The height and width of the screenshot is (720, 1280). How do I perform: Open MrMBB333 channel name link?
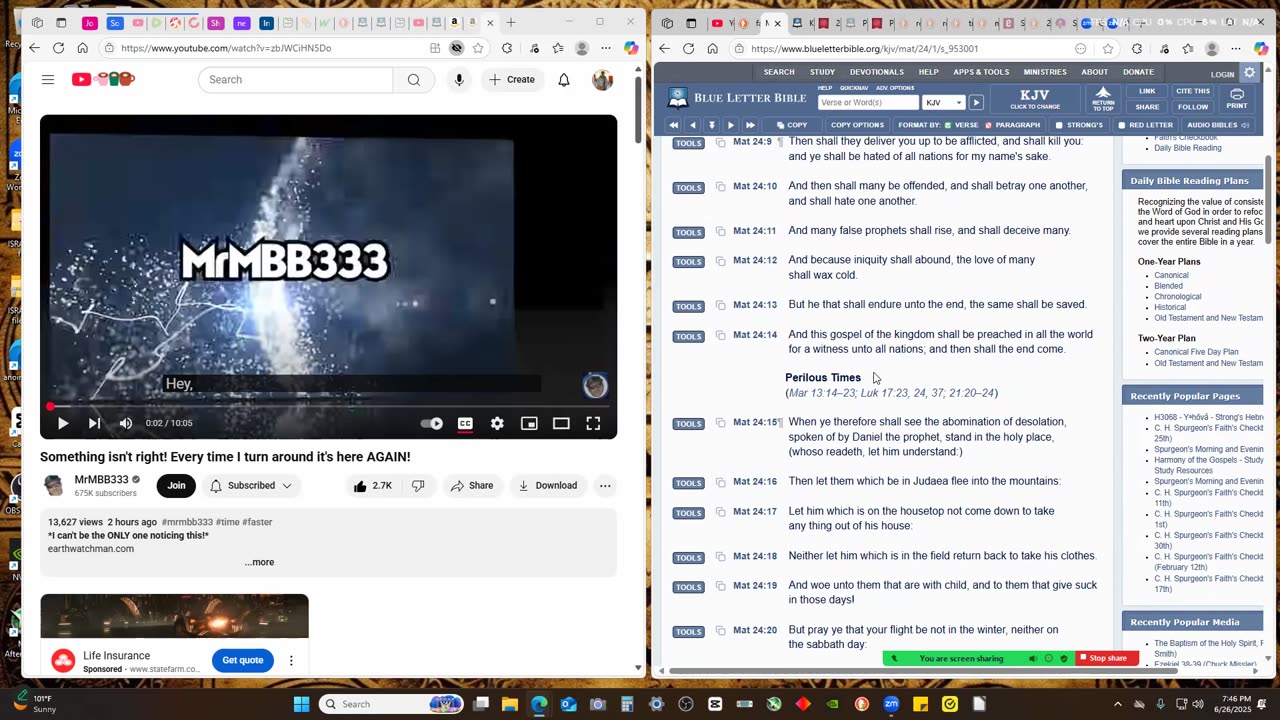coord(101,480)
